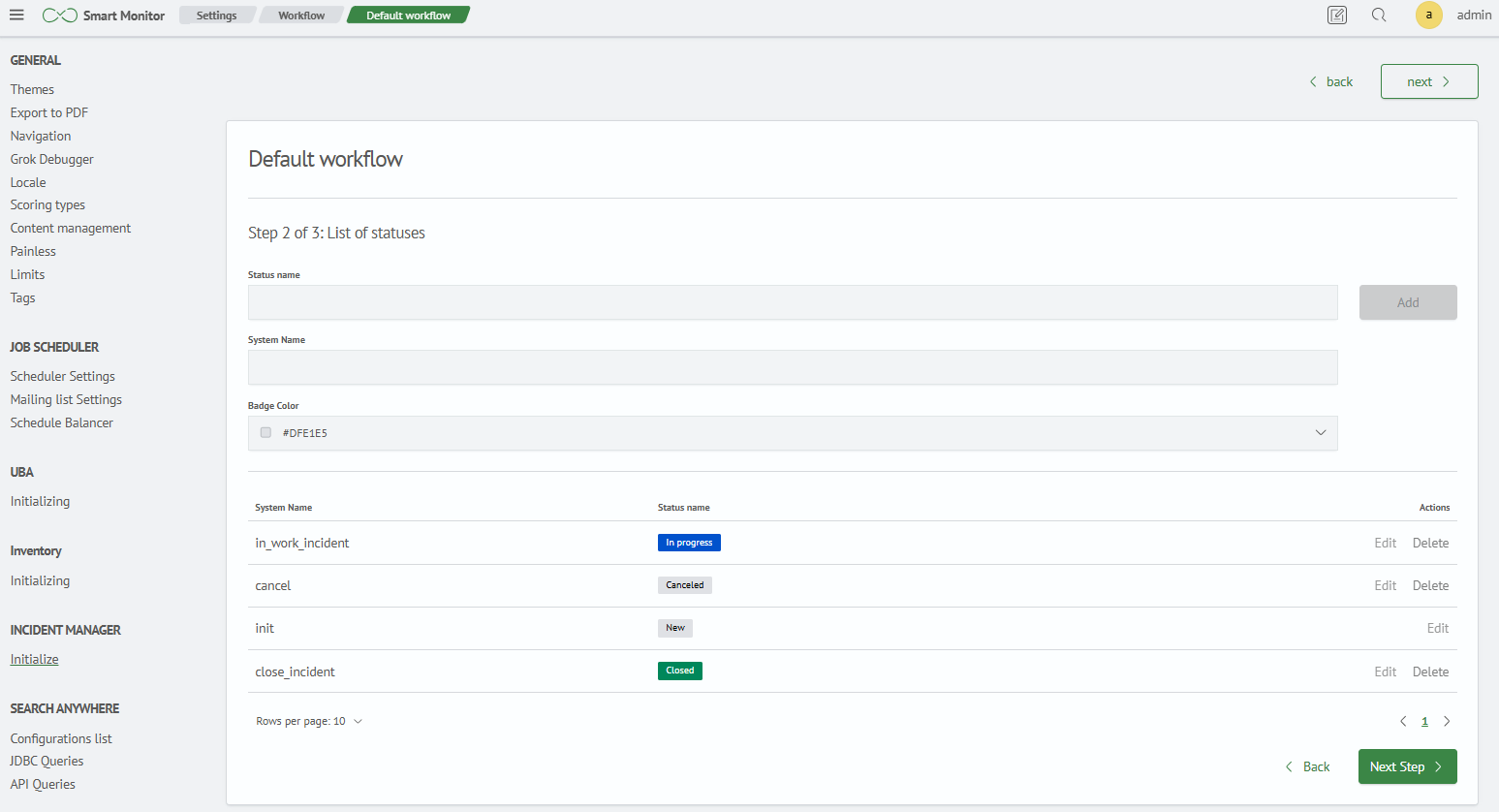Open the Rows per page dropdown
This screenshot has width=1499, height=812.
click(309, 721)
